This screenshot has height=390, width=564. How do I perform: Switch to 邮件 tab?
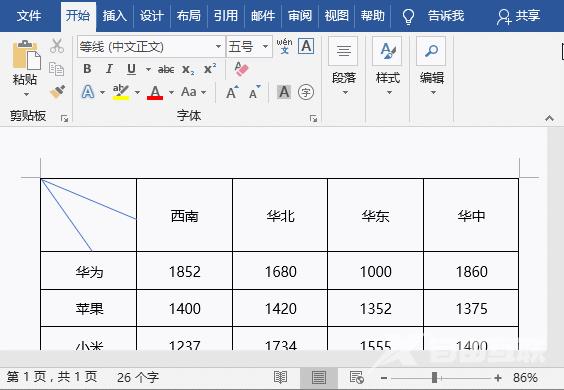click(x=263, y=16)
